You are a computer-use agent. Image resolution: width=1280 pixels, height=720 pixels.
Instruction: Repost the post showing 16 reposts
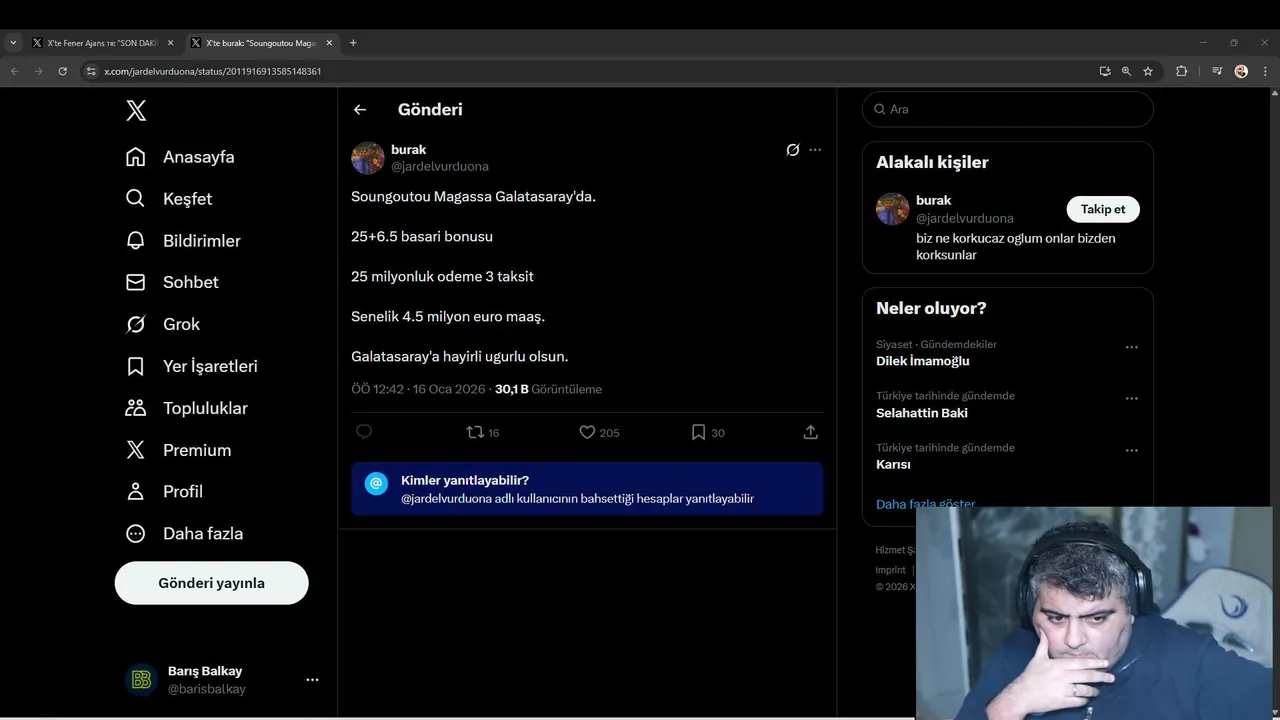pyautogui.click(x=483, y=432)
